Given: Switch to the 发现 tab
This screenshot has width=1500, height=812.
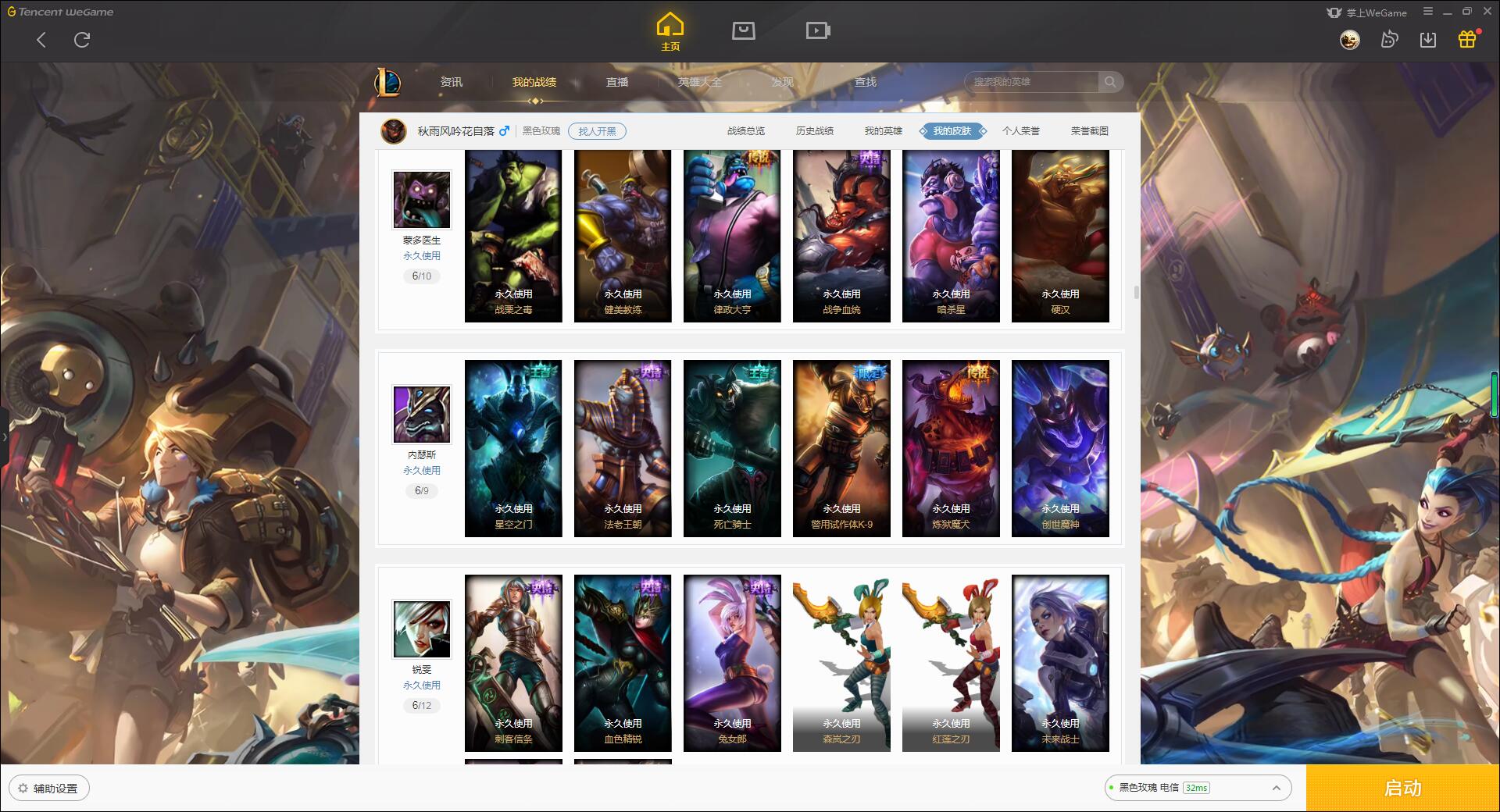Looking at the screenshot, I should tap(783, 82).
